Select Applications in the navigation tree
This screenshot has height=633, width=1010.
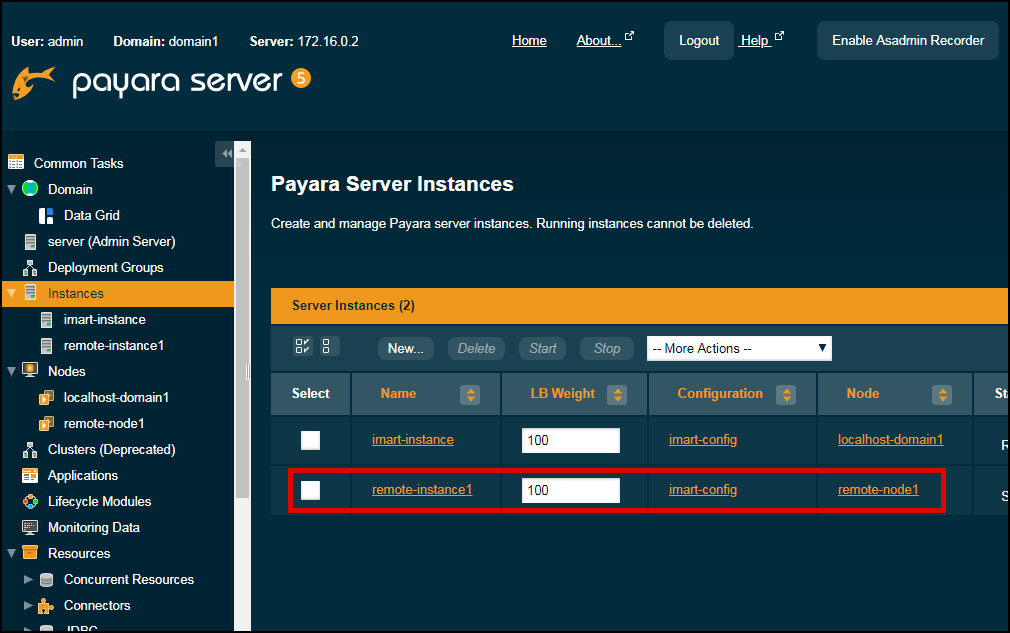click(x=82, y=475)
